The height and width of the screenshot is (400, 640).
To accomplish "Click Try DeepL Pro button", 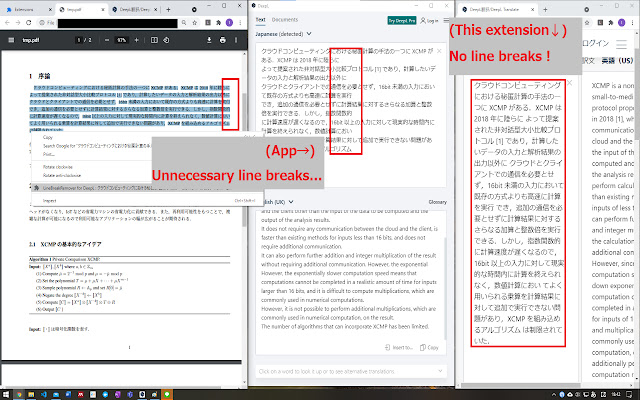I will point(402,20).
